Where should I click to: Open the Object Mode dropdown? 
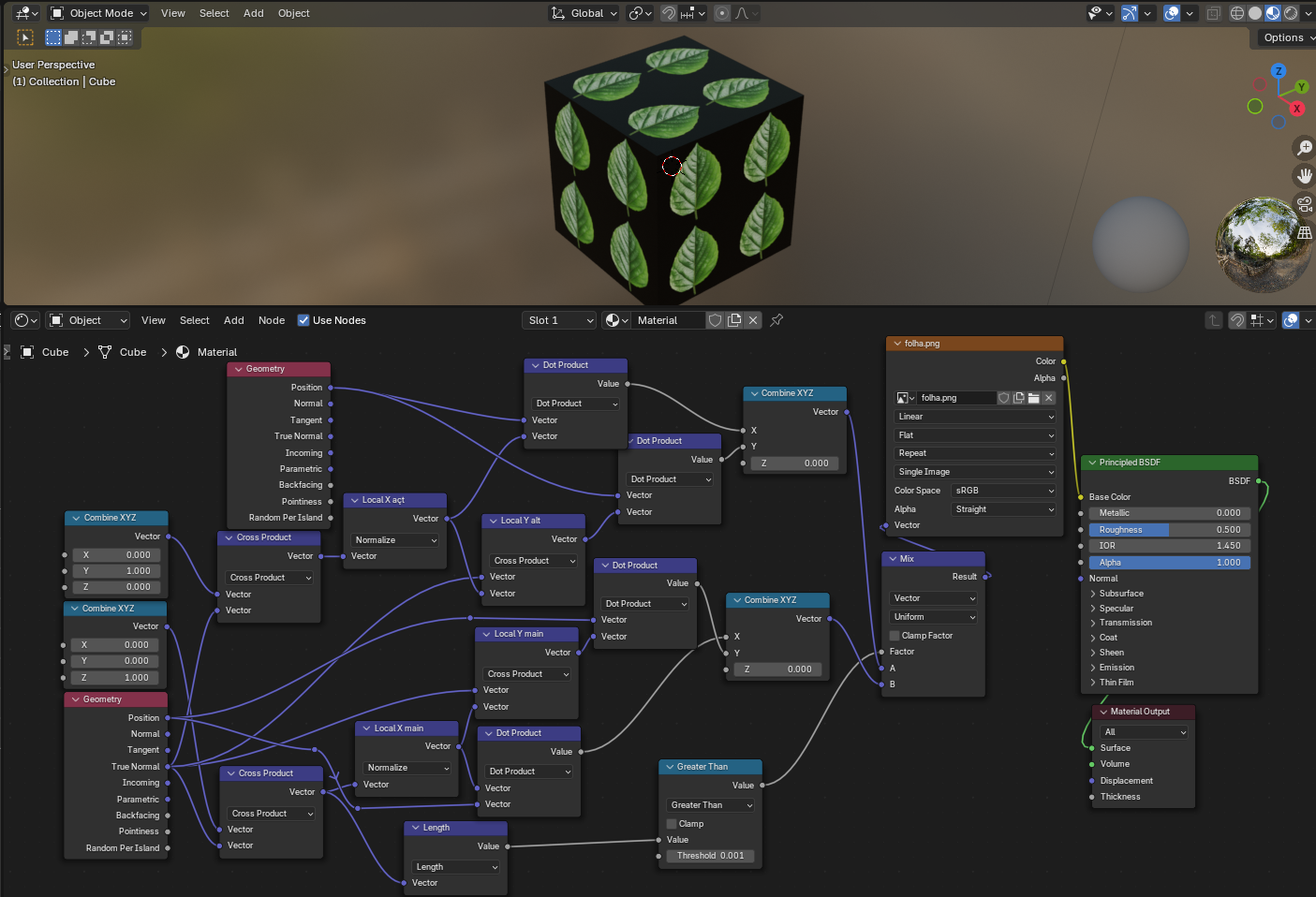98,13
